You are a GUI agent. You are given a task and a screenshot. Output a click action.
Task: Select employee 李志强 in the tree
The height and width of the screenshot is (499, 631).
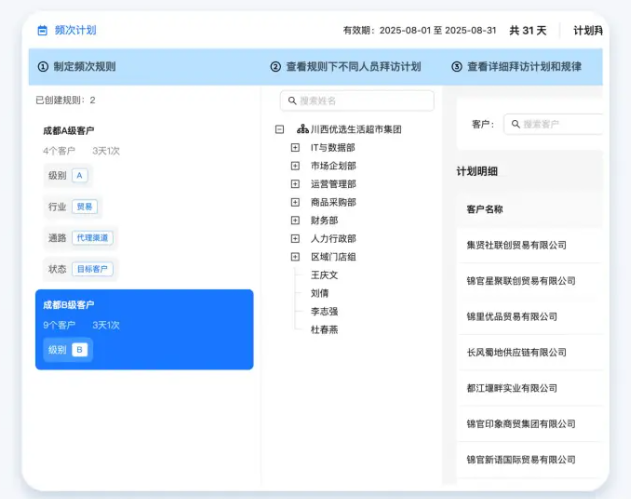[x=324, y=311]
